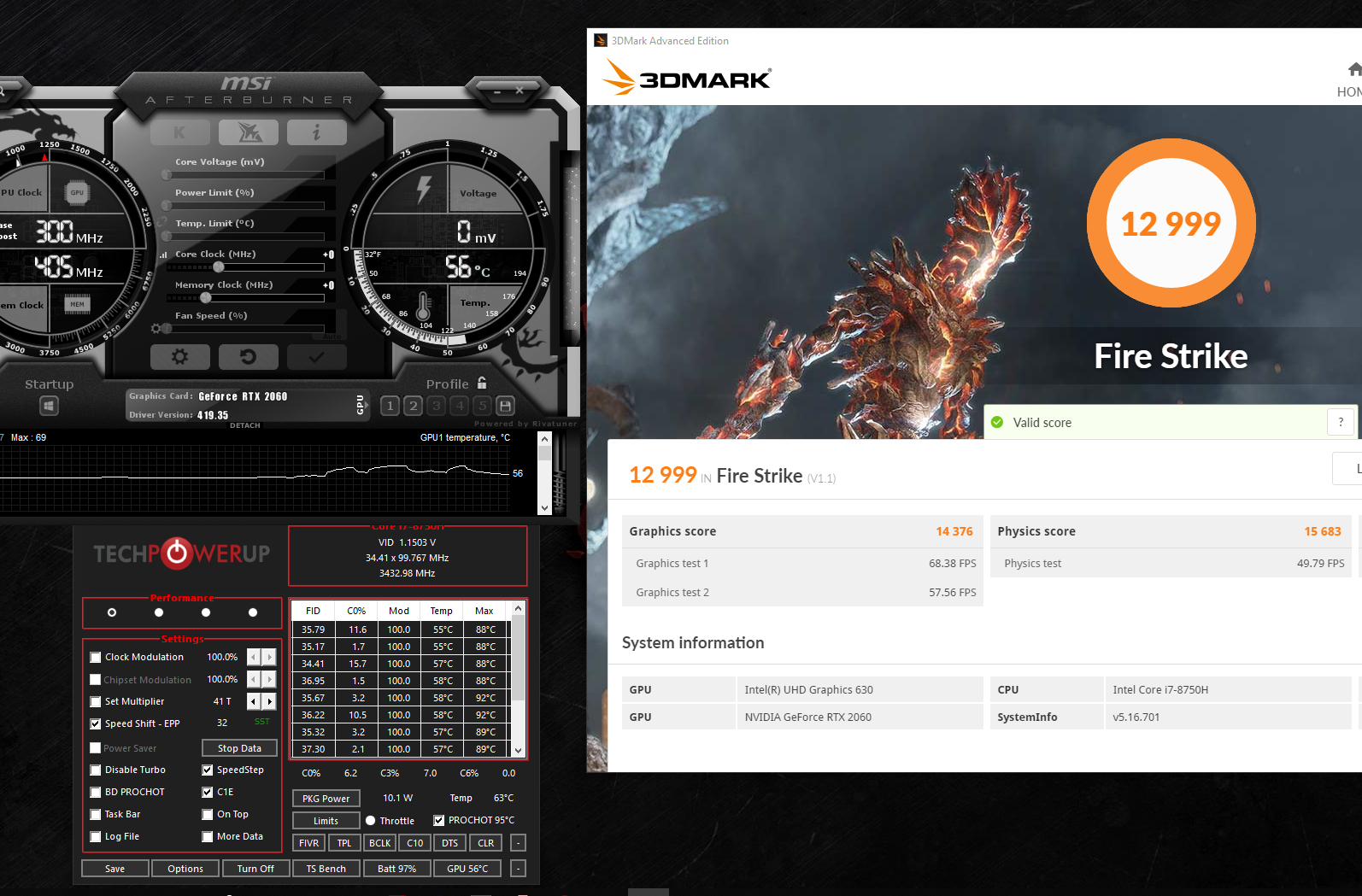The height and width of the screenshot is (896, 1362).
Task: Uncheck the SpeedStep checkbox
Action: tap(208, 770)
